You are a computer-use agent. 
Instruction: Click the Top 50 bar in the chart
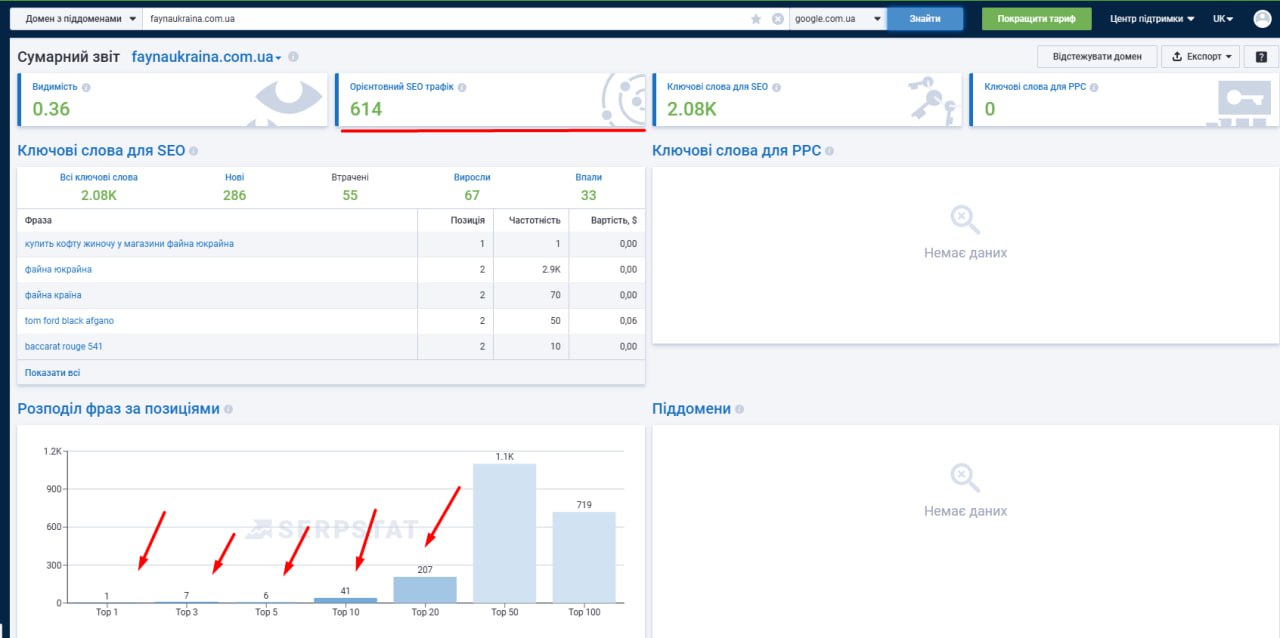click(505, 533)
